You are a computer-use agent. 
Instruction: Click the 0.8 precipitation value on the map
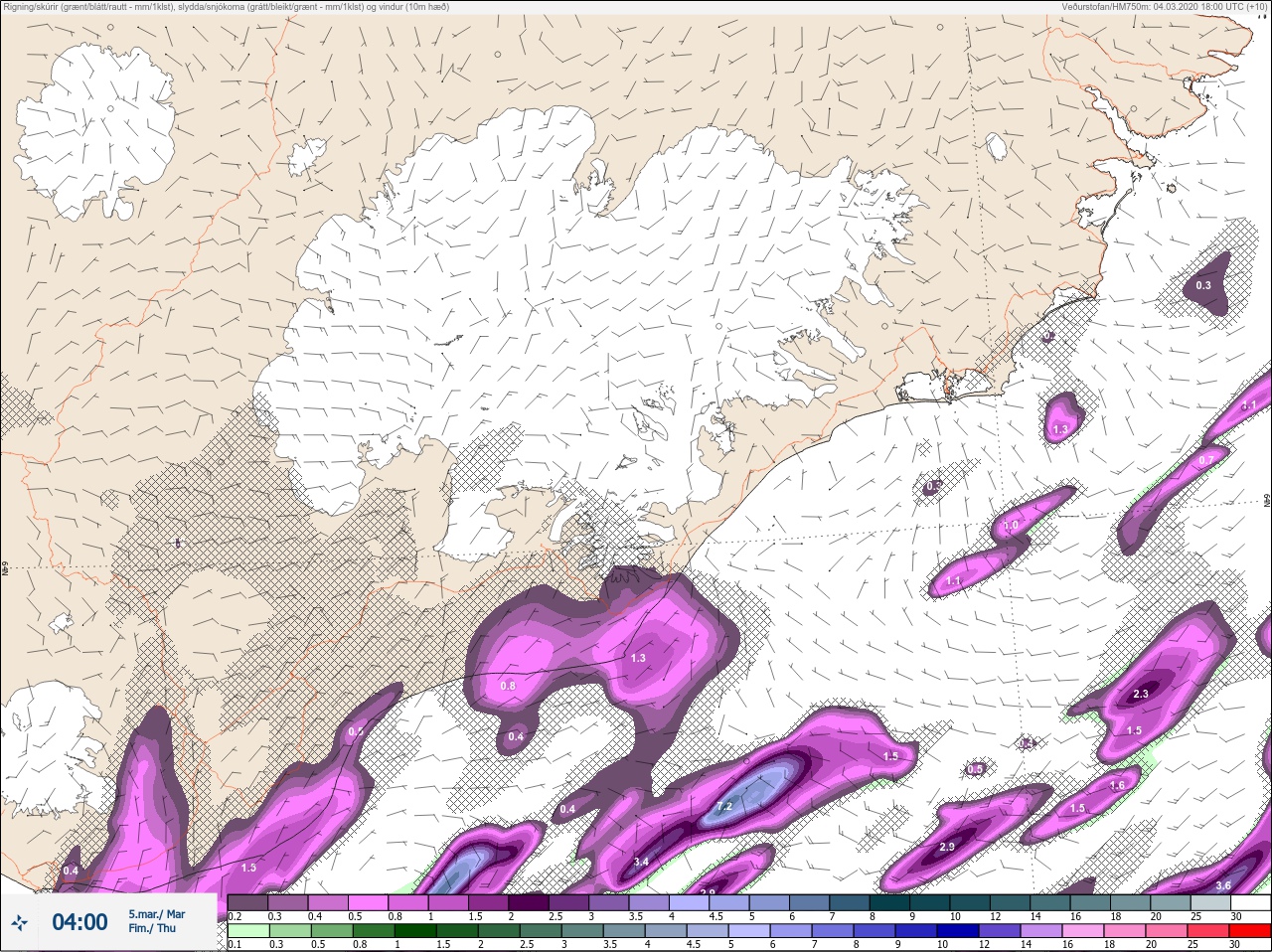(508, 686)
